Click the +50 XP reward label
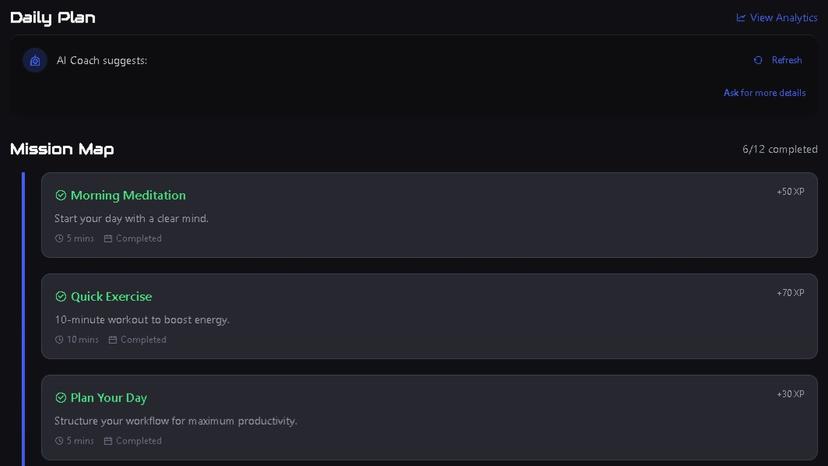The height and width of the screenshot is (466, 828). tap(790, 191)
